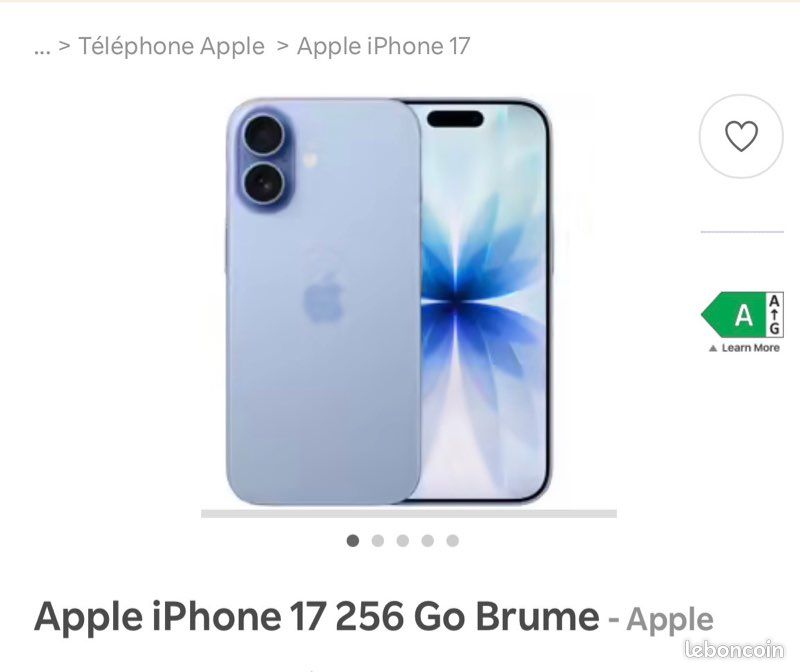This screenshot has width=800, height=672.
Task: Open the green energy class A label
Action: coord(735,315)
